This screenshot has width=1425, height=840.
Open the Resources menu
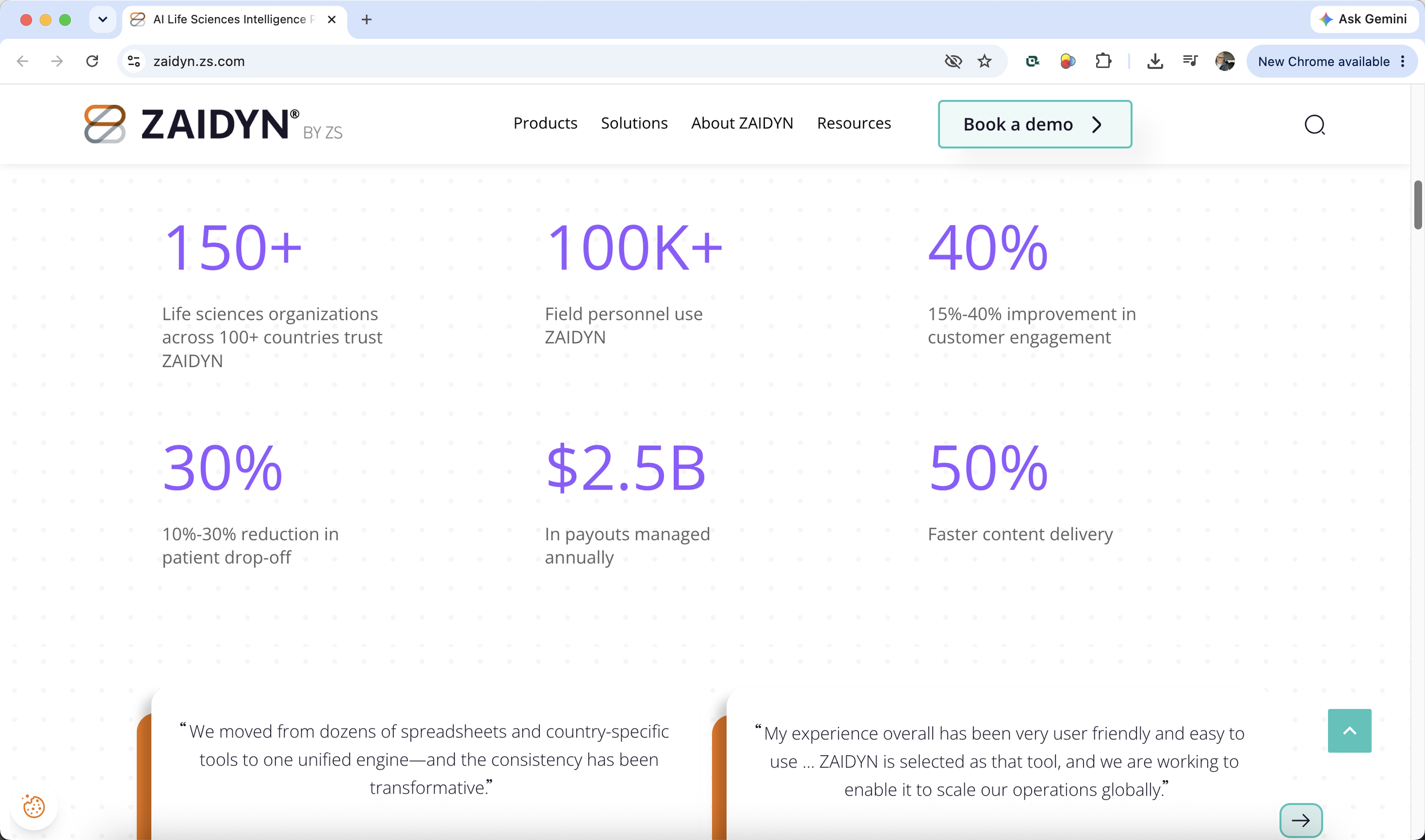[853, 123]
